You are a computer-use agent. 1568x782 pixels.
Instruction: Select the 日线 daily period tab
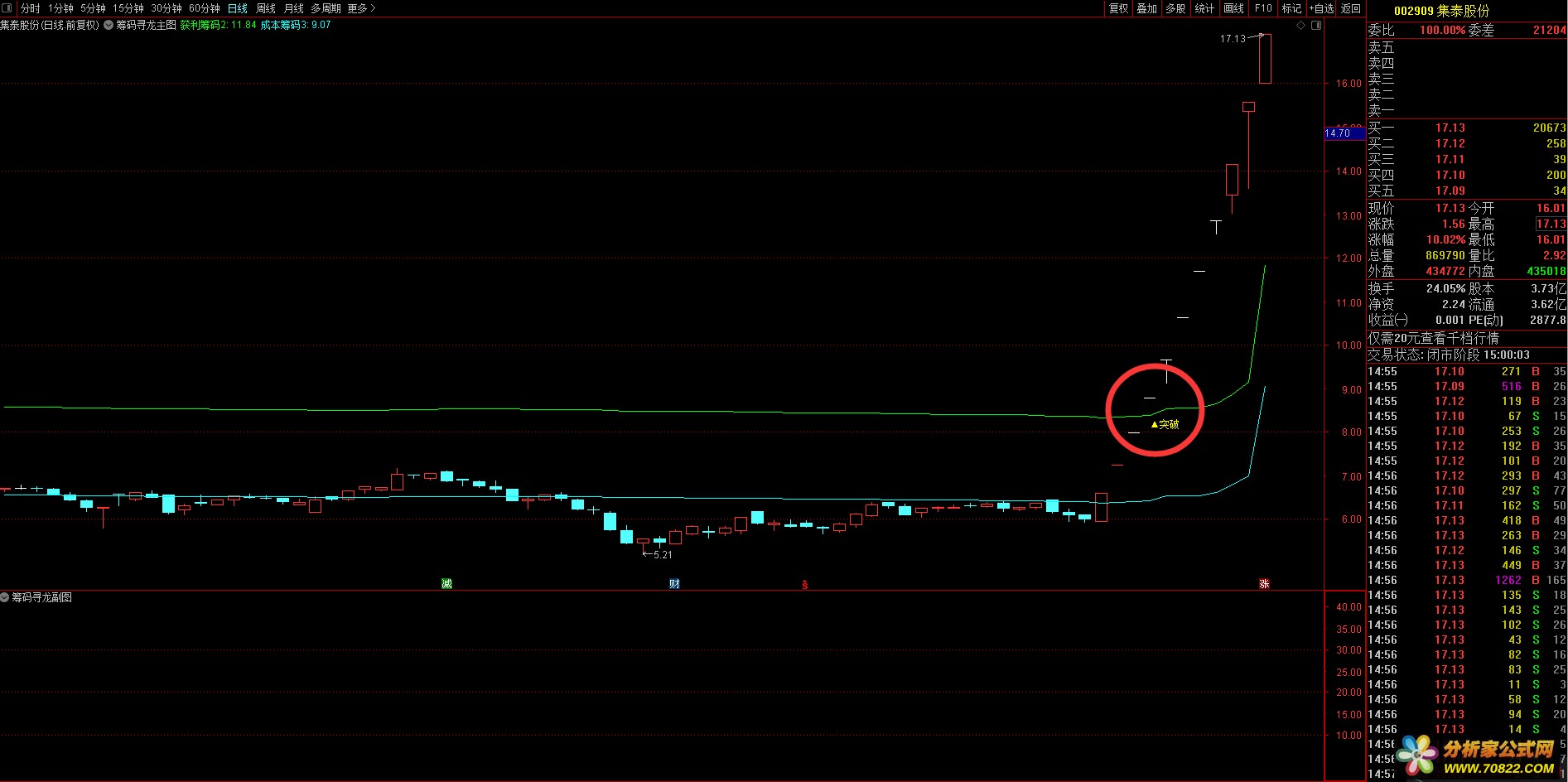pyautogui.click(x=238, y=8)
